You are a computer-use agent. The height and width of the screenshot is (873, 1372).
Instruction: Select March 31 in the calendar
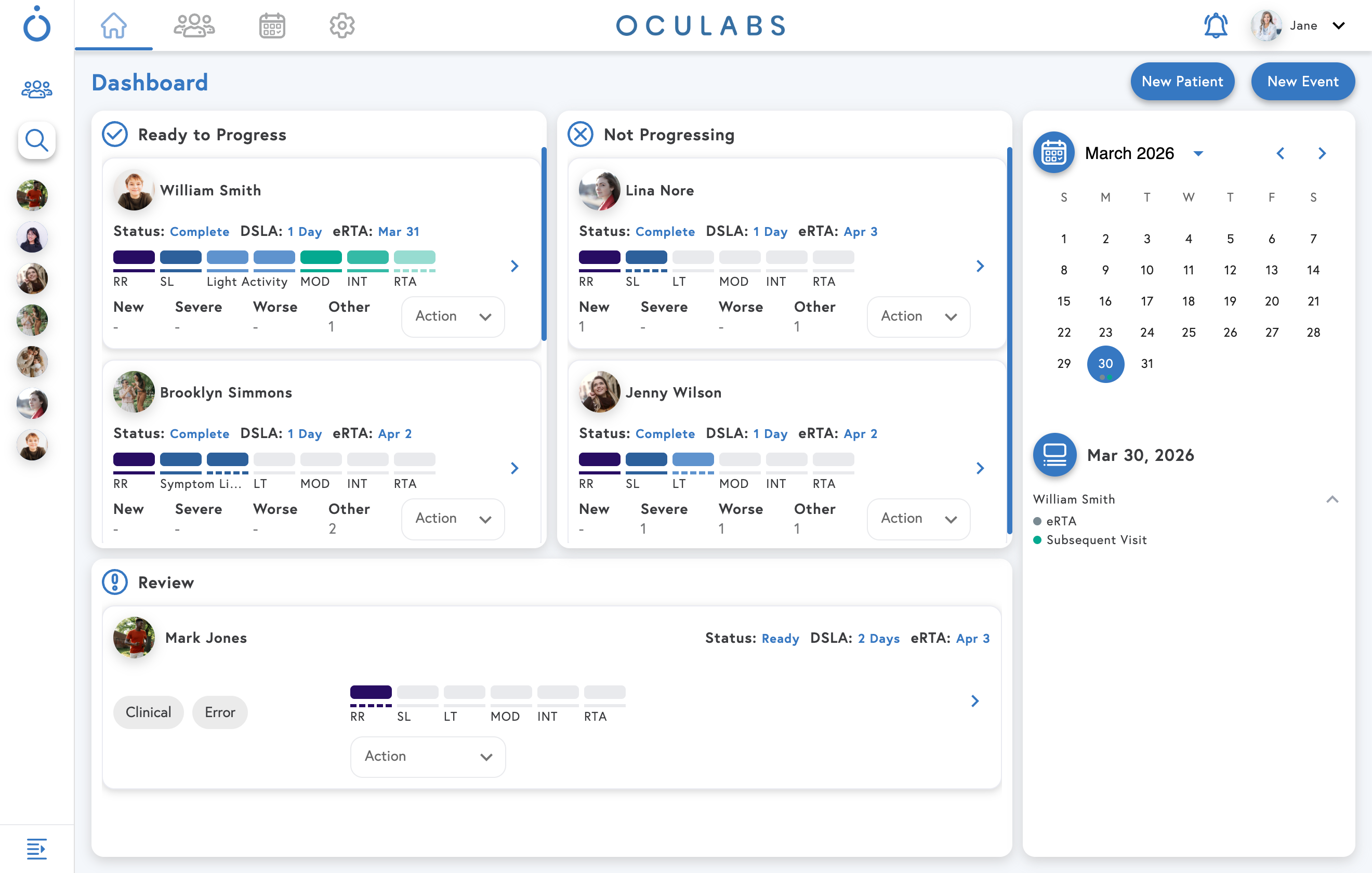1147,364
